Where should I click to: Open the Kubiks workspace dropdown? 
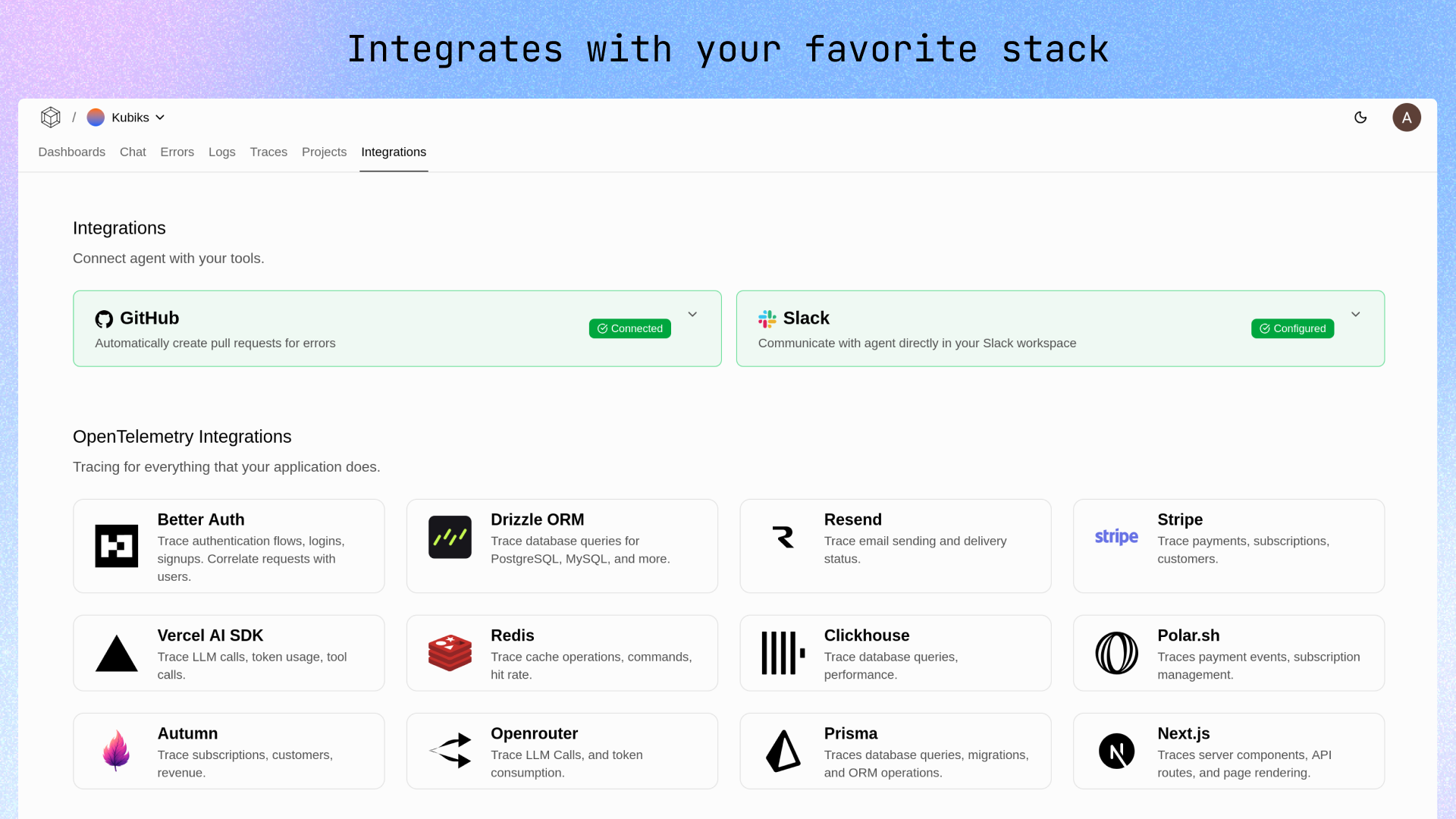pos(126,118)
